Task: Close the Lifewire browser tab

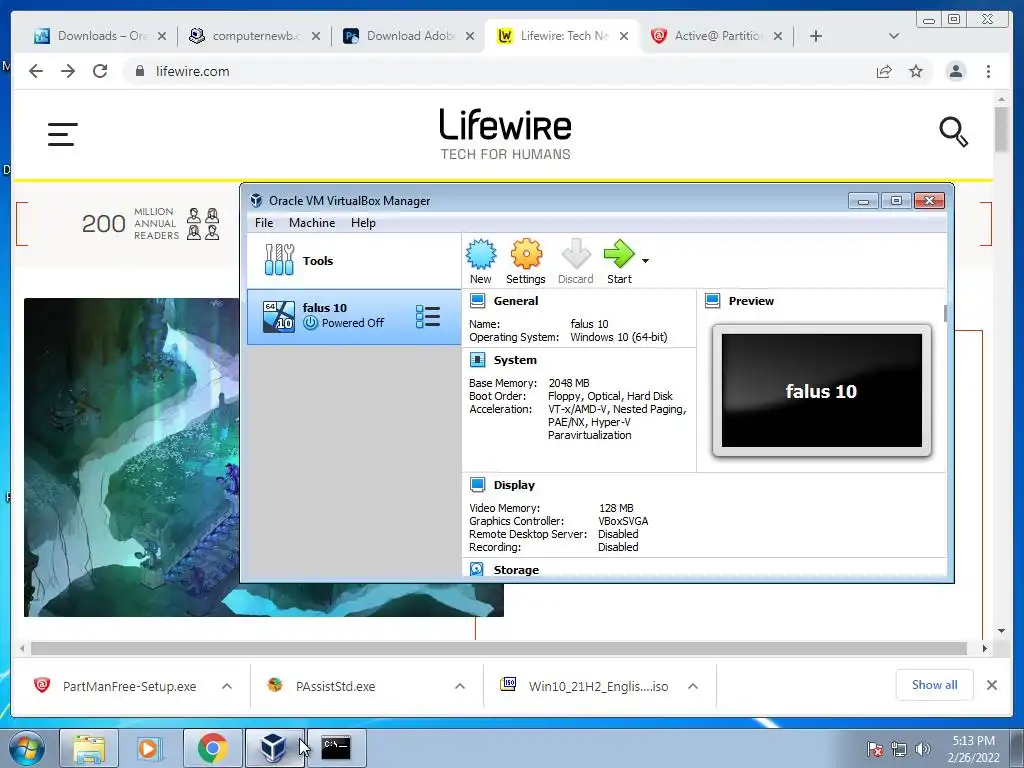Action: click(x=624, y=36)
